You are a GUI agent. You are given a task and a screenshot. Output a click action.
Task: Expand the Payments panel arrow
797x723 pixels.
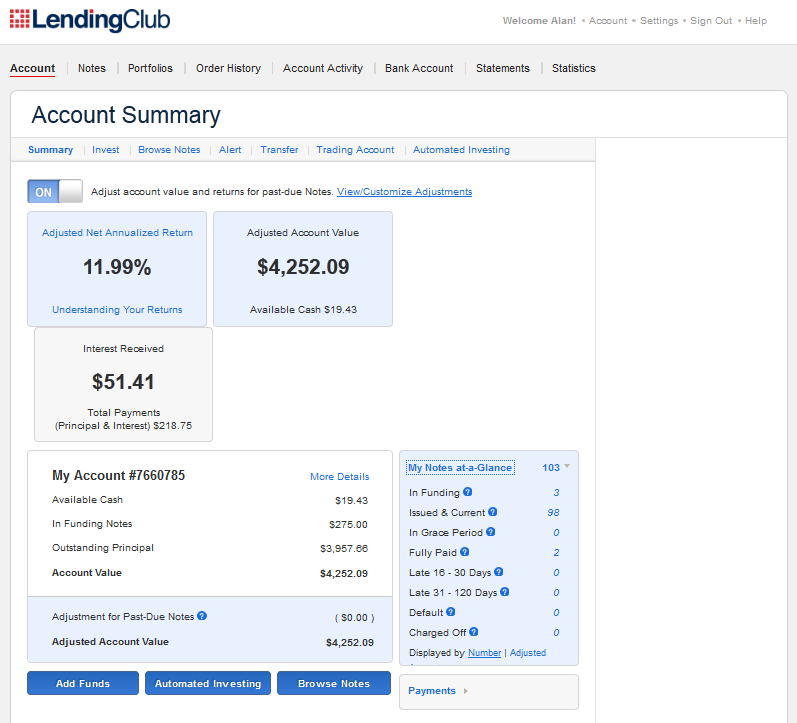click(466, 691)
